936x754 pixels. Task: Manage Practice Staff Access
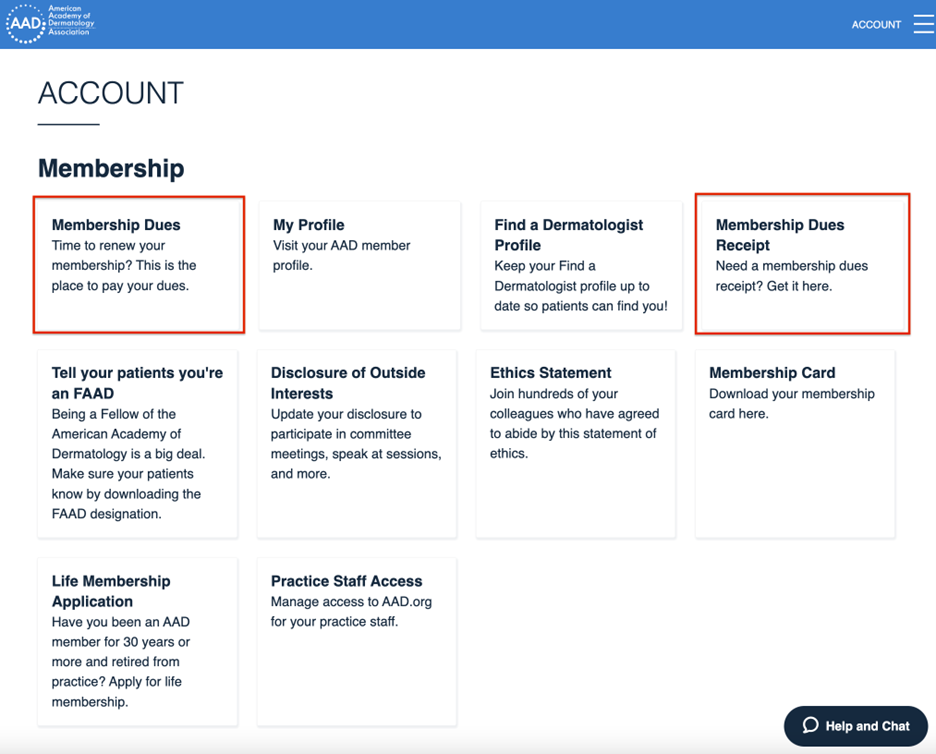358,641
